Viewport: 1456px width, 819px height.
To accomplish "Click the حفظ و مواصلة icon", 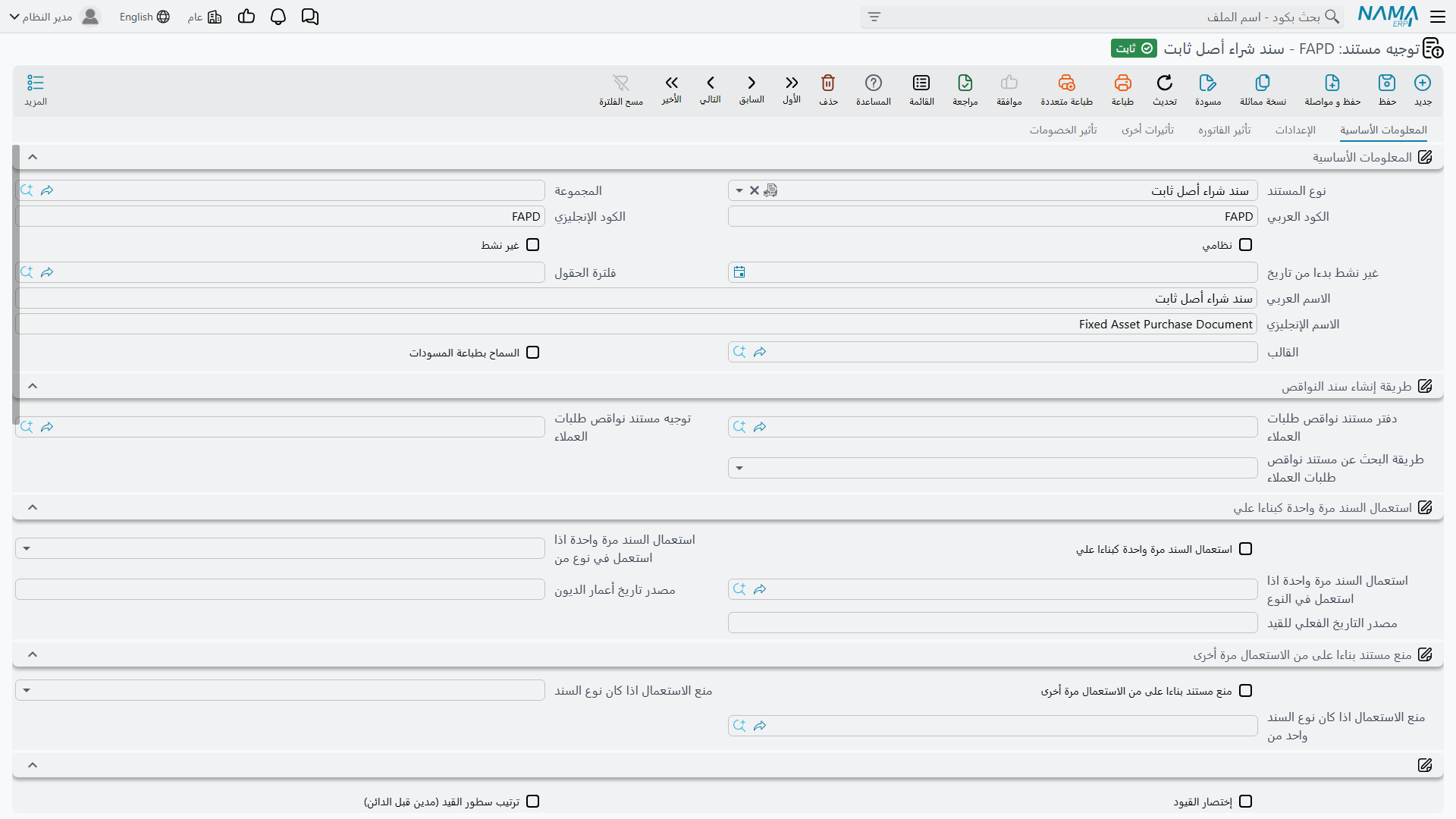I will (1332, 83).
